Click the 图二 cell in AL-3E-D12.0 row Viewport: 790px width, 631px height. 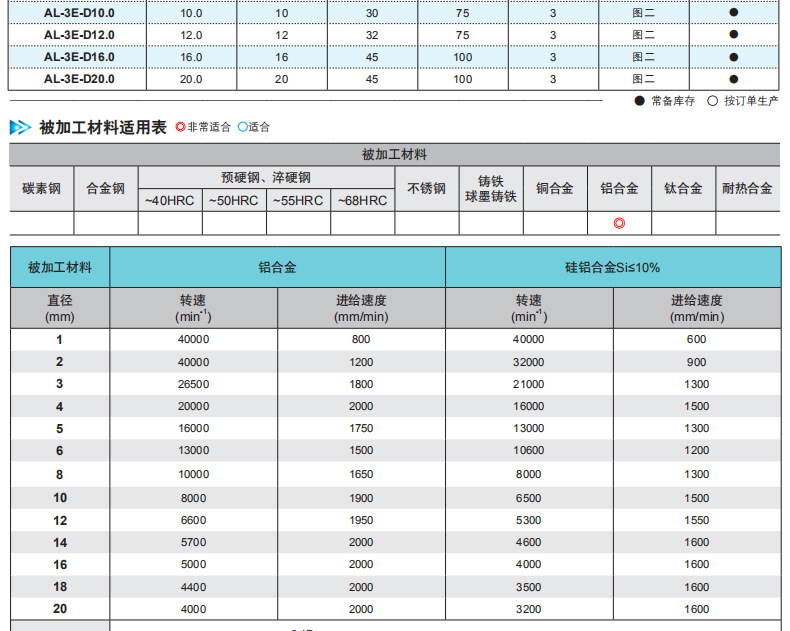point(643,35)
